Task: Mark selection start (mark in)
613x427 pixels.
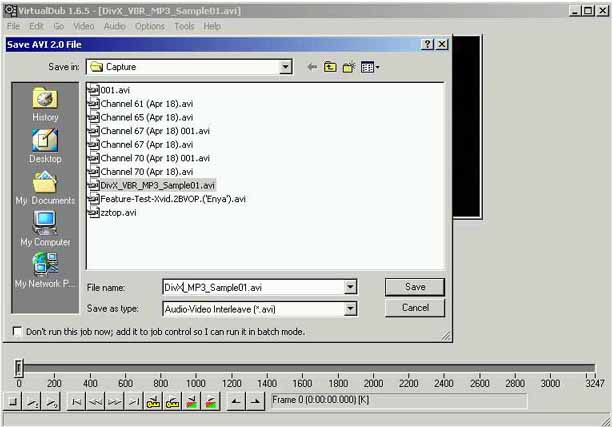Action: [236, 401]
